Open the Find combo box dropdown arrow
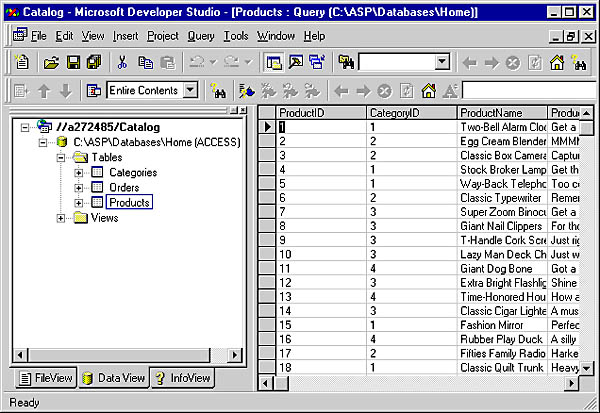 (442, 62)
